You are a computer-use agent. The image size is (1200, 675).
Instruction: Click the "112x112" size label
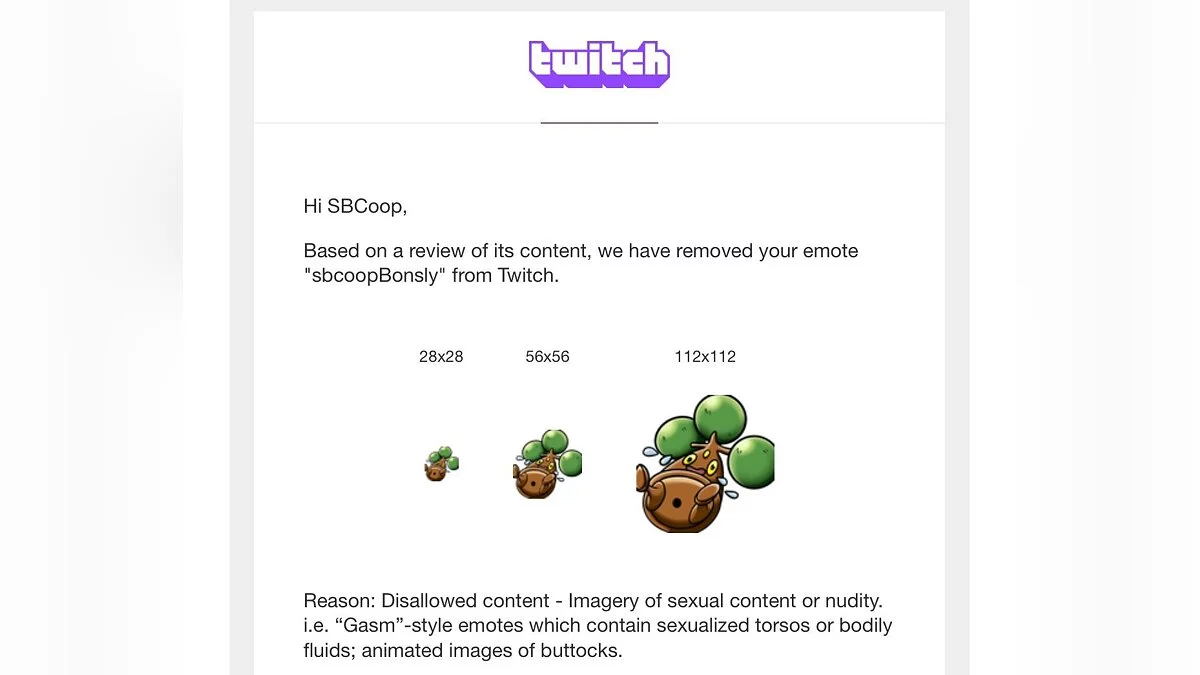click(x=705, y=356)
